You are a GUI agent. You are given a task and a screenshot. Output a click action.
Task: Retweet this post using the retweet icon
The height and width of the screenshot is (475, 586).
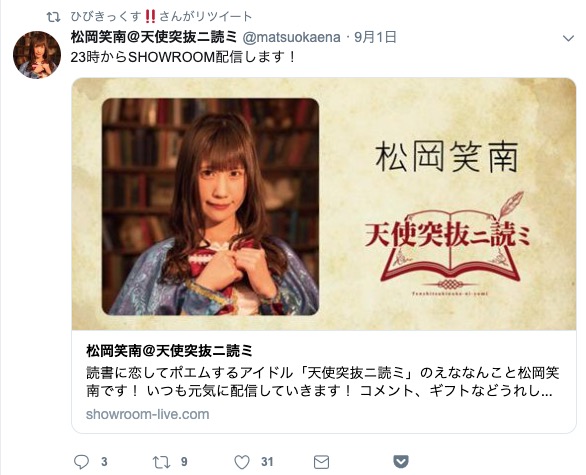(x=161, y=462)
